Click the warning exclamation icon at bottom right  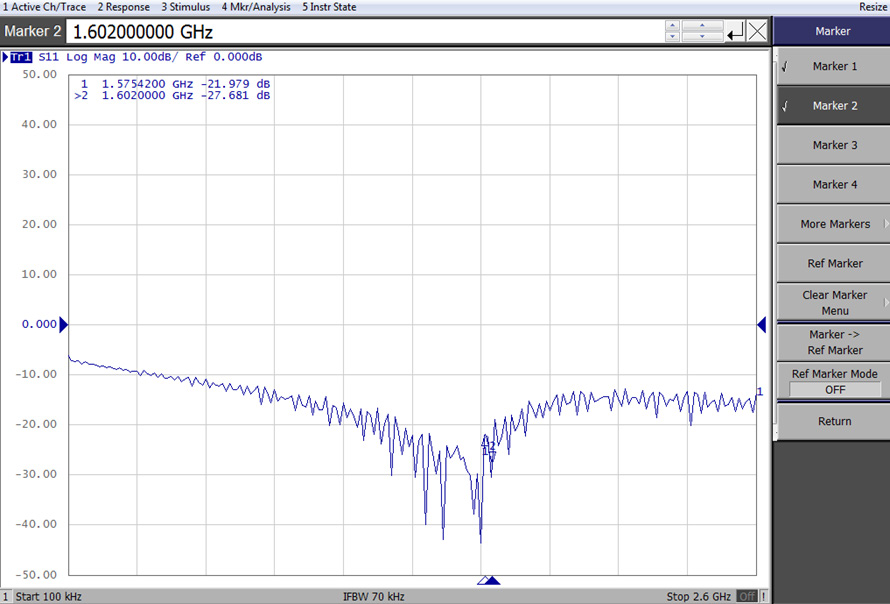[x=763, y=596]
